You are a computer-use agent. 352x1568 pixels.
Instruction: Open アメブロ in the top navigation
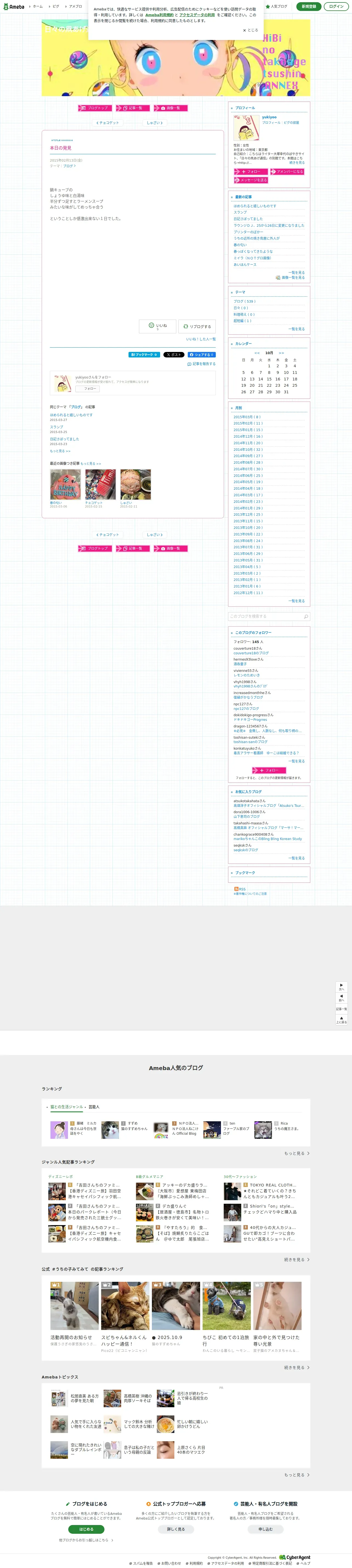74,7
